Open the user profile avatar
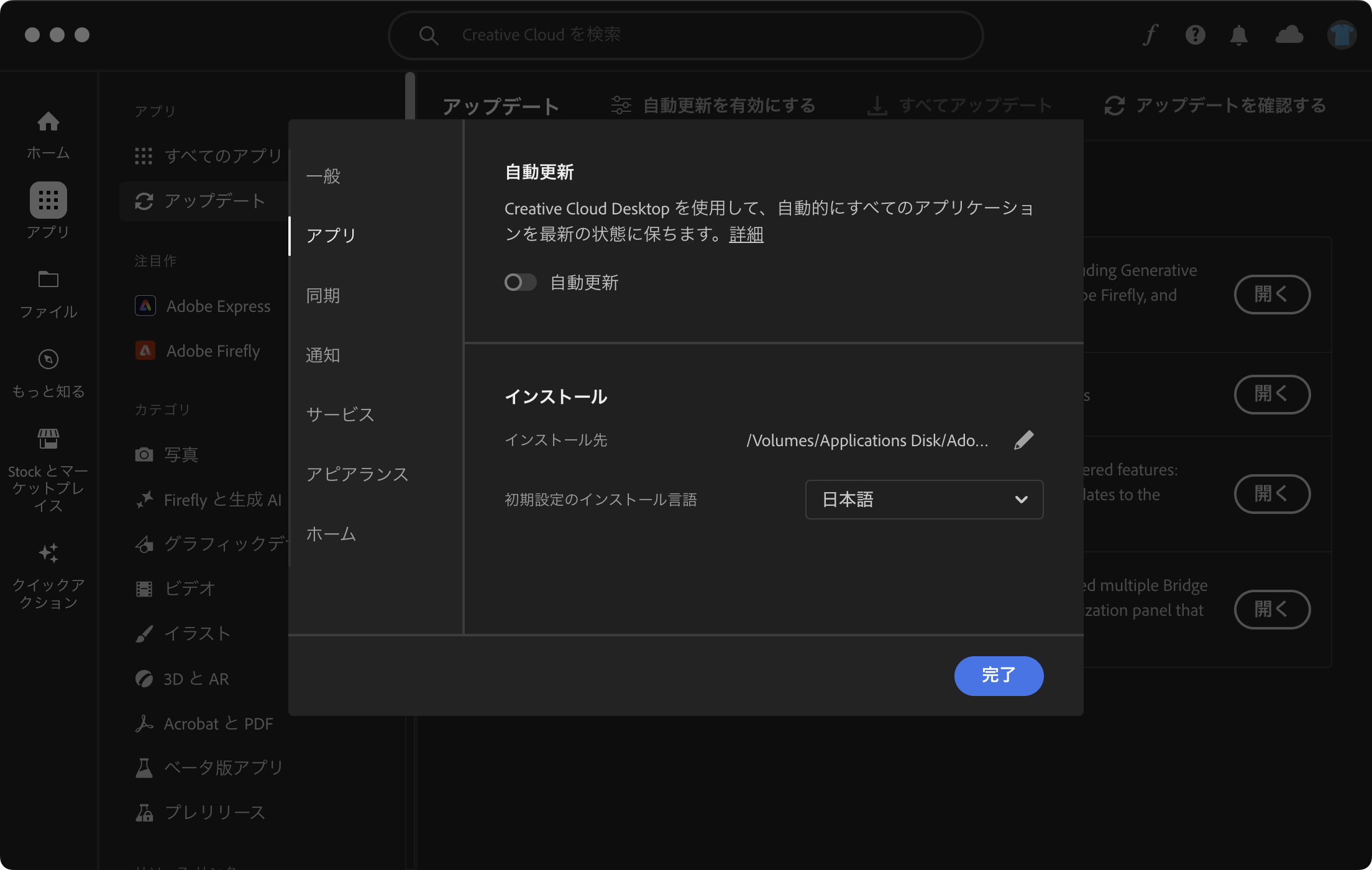1372x870 pixels. coord(1342,35)
